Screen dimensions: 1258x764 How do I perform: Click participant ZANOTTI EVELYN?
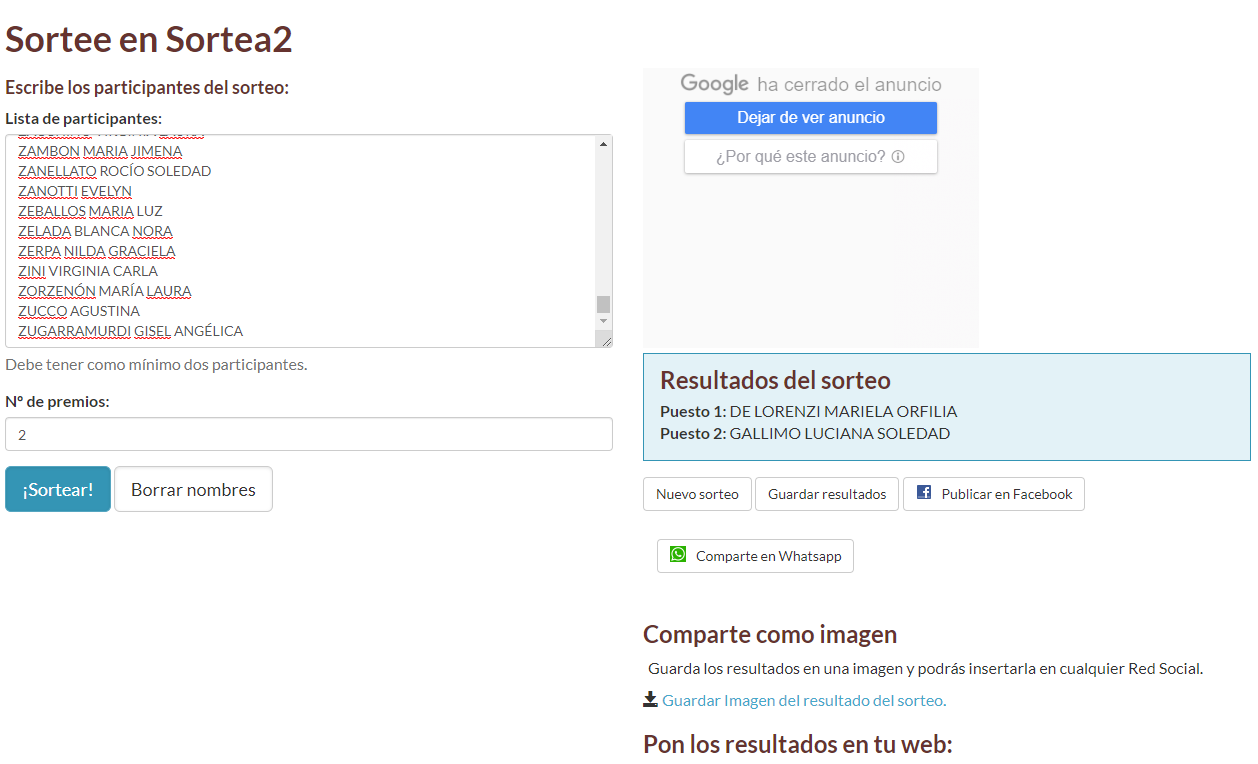tap(75, 191)
